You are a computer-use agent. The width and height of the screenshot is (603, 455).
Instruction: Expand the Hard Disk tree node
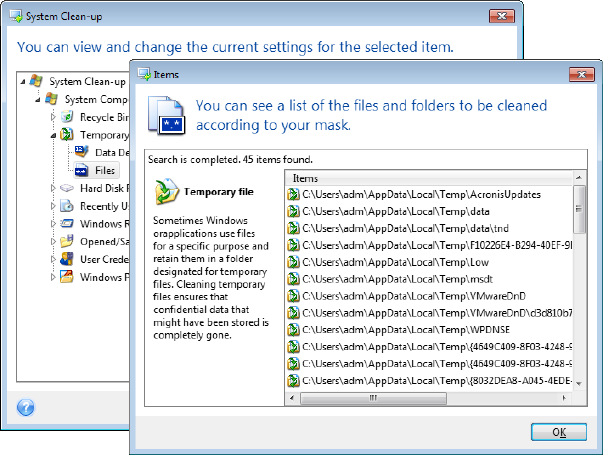[x=53, y=188]
